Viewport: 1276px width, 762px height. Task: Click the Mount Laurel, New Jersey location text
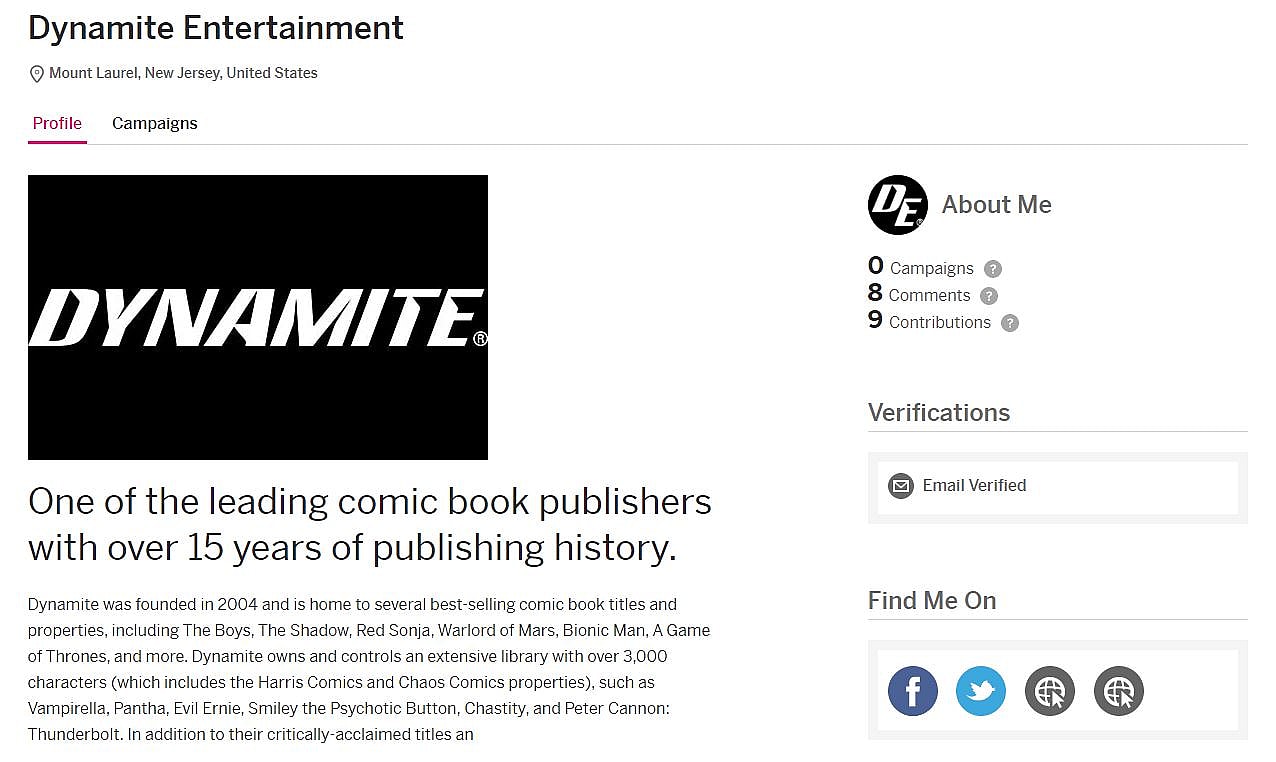(x=183, y=73)
